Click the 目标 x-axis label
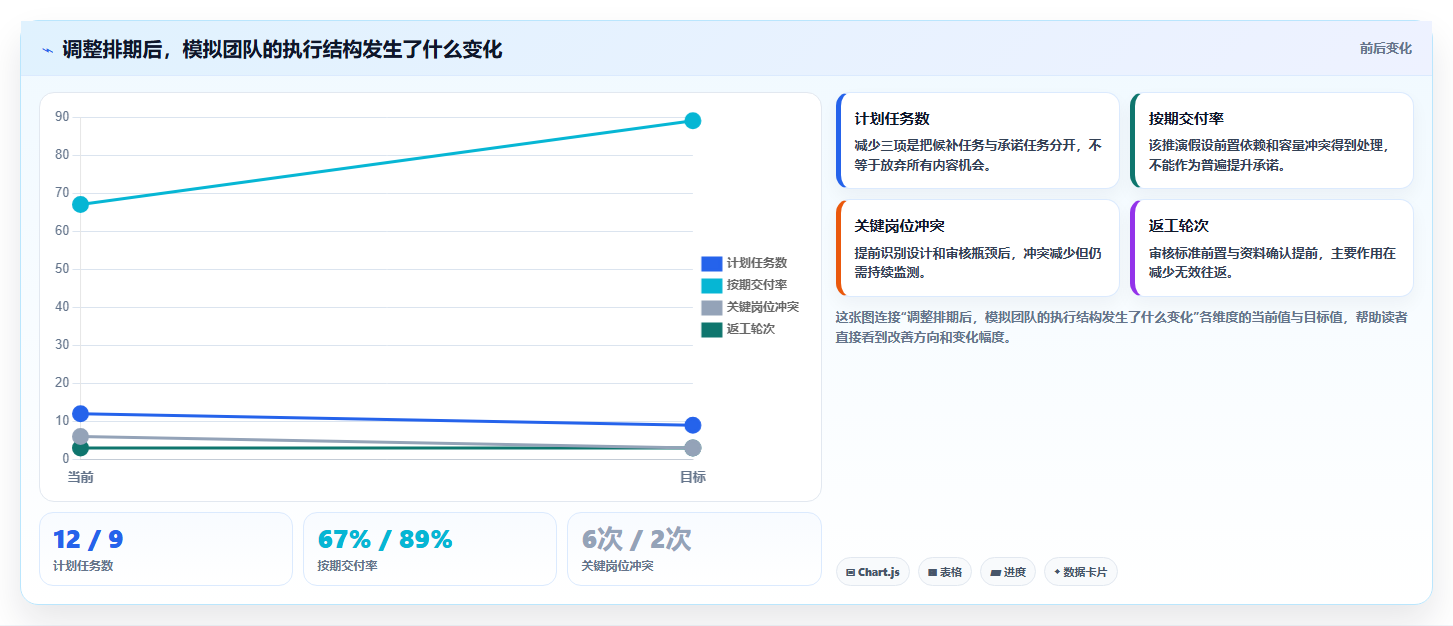Viewport: 1453px width, 626px height. tap(692, 477)
